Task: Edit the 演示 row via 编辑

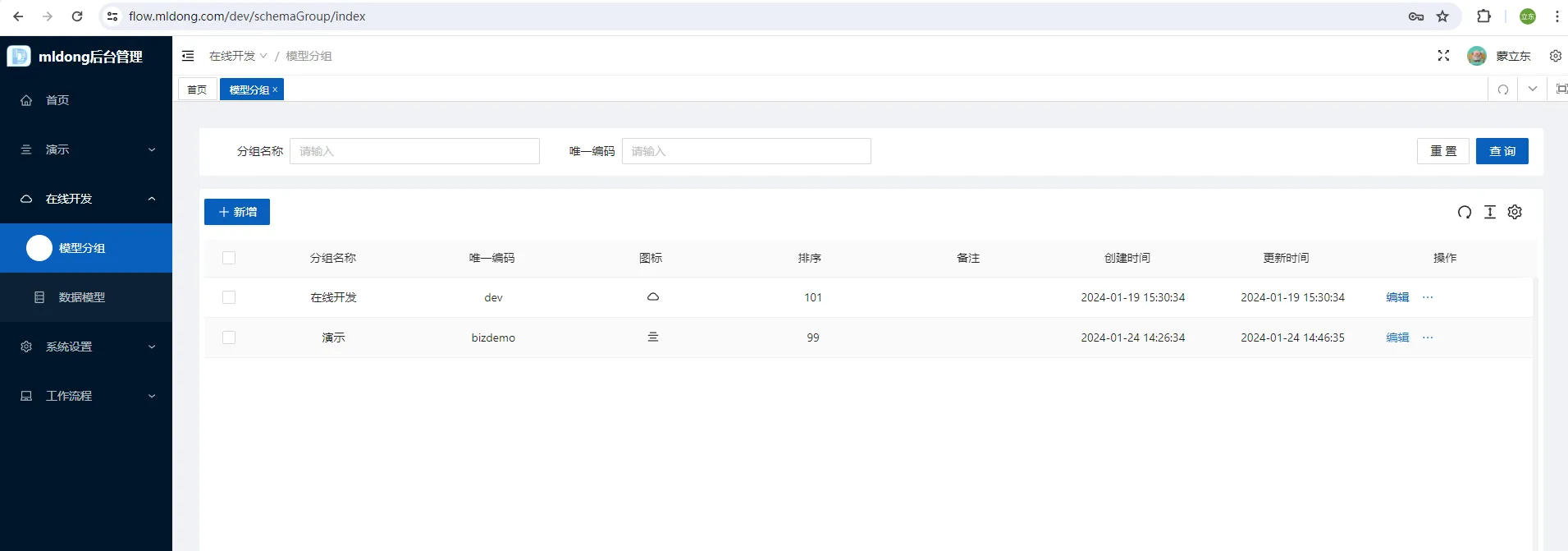Action: (1397, 337)
